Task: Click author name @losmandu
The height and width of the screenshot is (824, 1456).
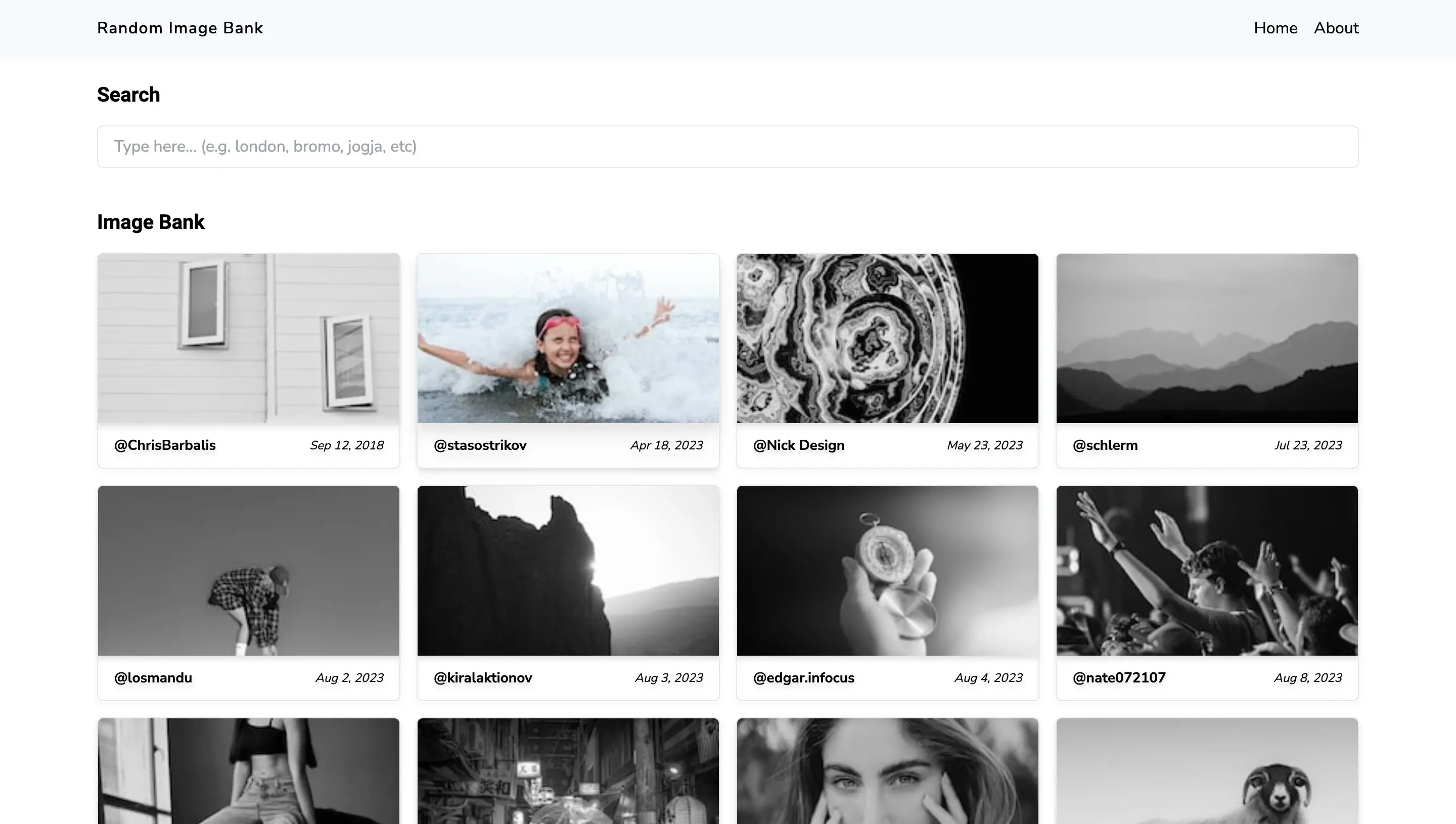Action: point(153,678)
